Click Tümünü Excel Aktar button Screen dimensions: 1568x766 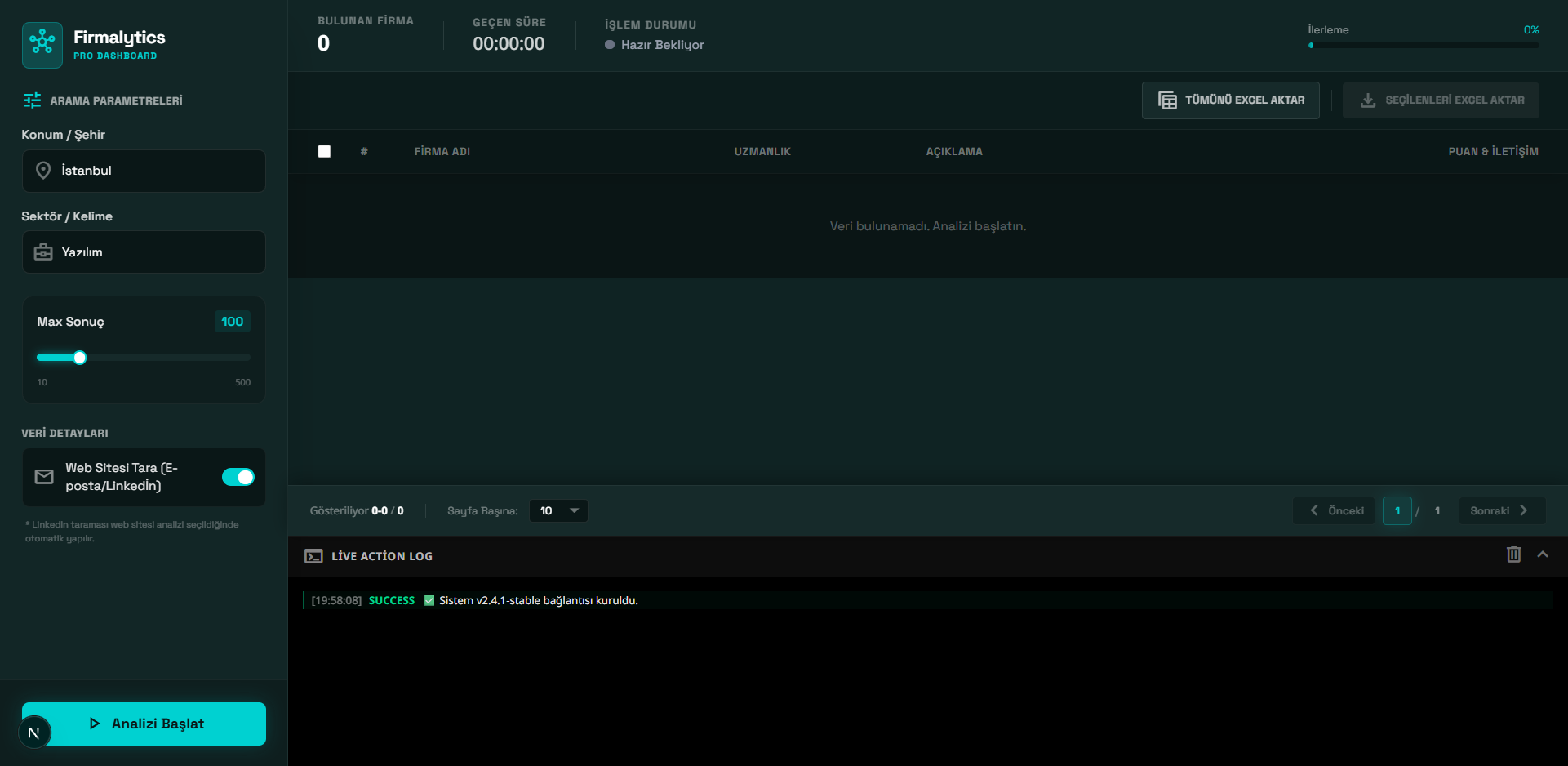pos(1230,100)
